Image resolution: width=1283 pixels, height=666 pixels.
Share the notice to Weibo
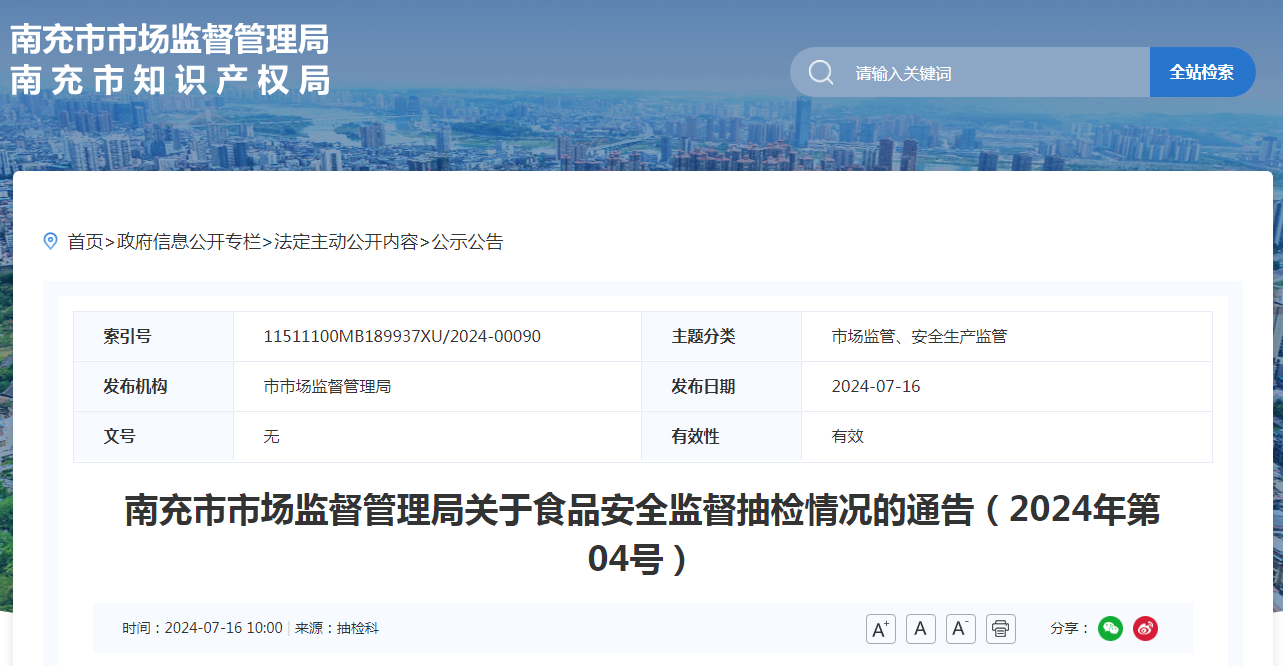1145,629
